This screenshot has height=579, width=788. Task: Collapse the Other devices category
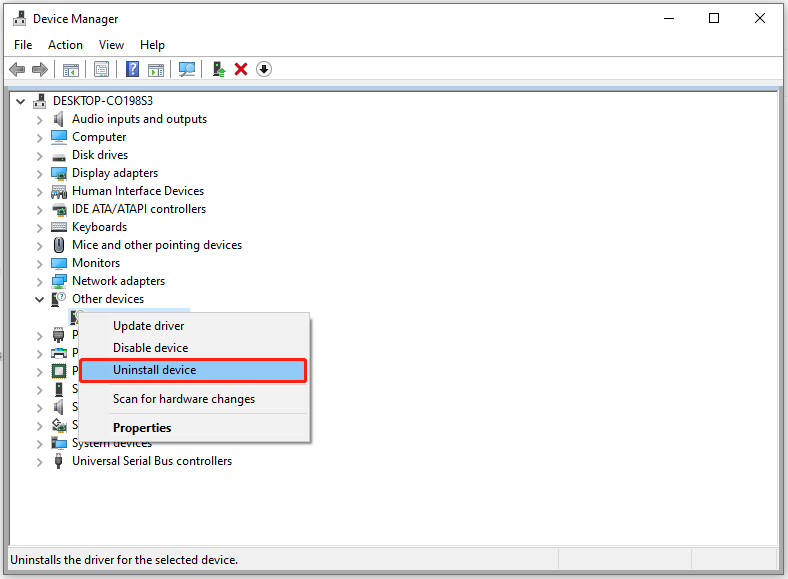[x=39, y=300]
